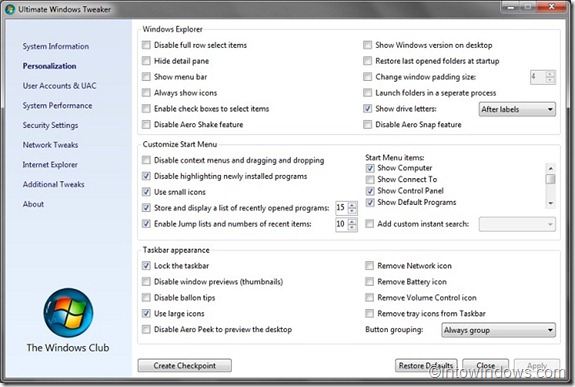
Task: Click Start Menu items list scroll up arrow
Action: click(550, 168)
